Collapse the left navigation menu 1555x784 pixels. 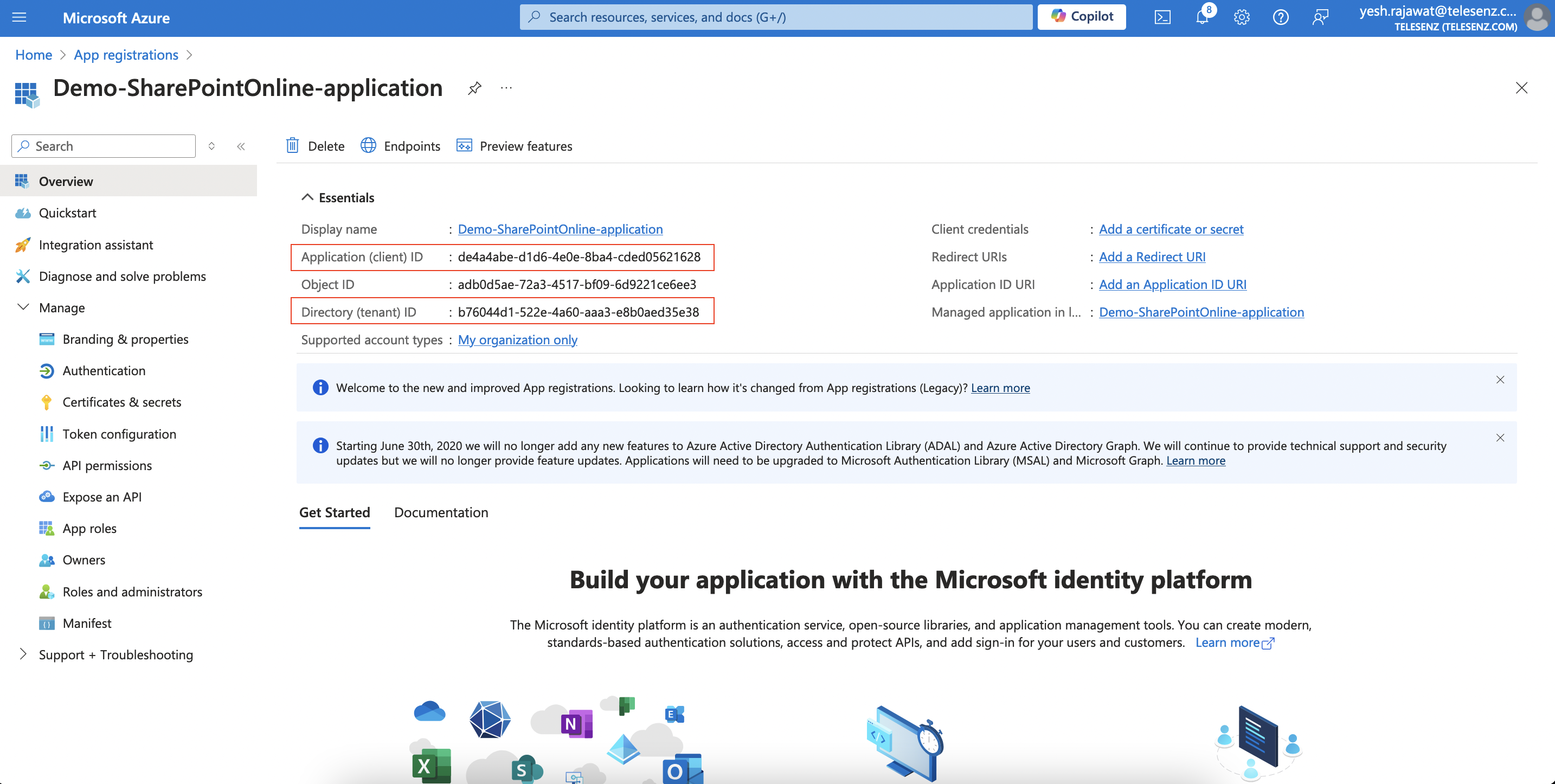point(241,146)
